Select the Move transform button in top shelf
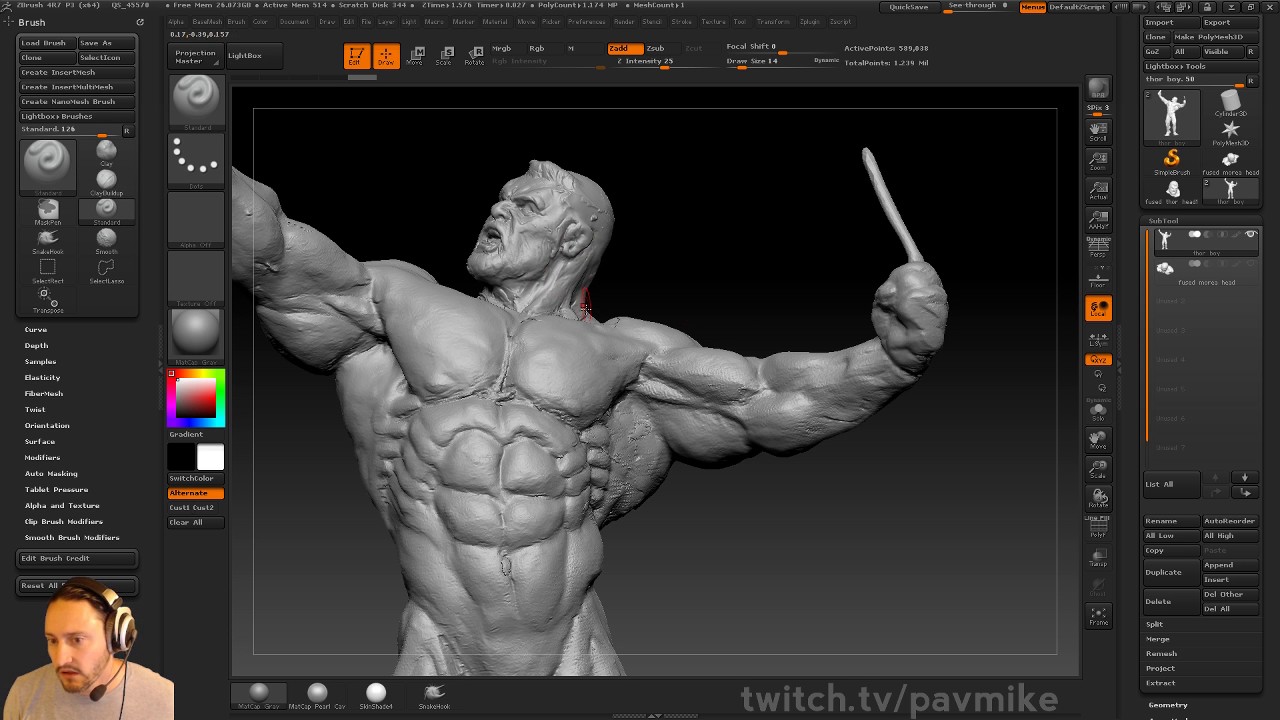The image size is (1280, 720). tap(415, 56)
